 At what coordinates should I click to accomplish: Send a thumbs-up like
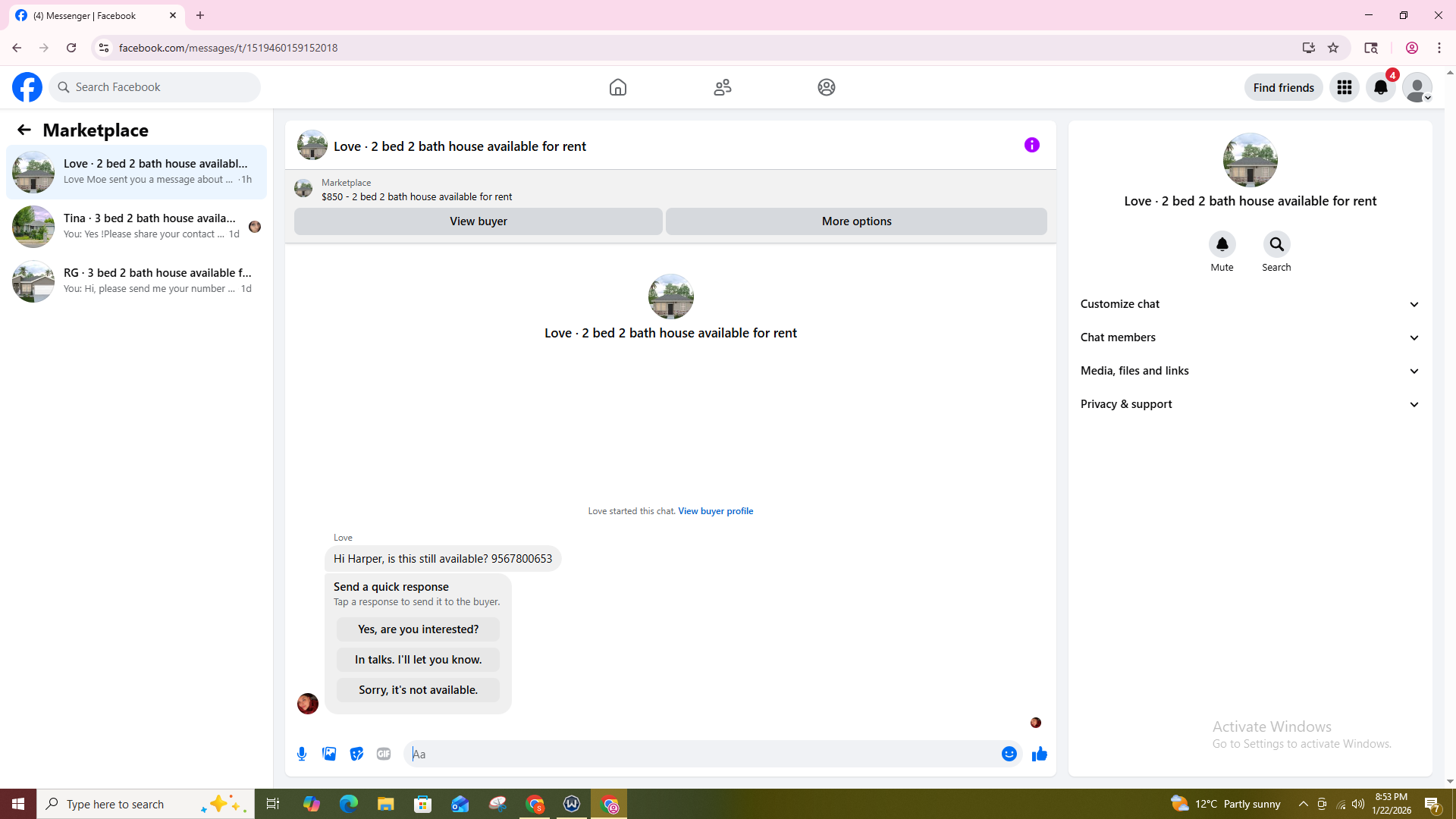[x=1040, y=754]
